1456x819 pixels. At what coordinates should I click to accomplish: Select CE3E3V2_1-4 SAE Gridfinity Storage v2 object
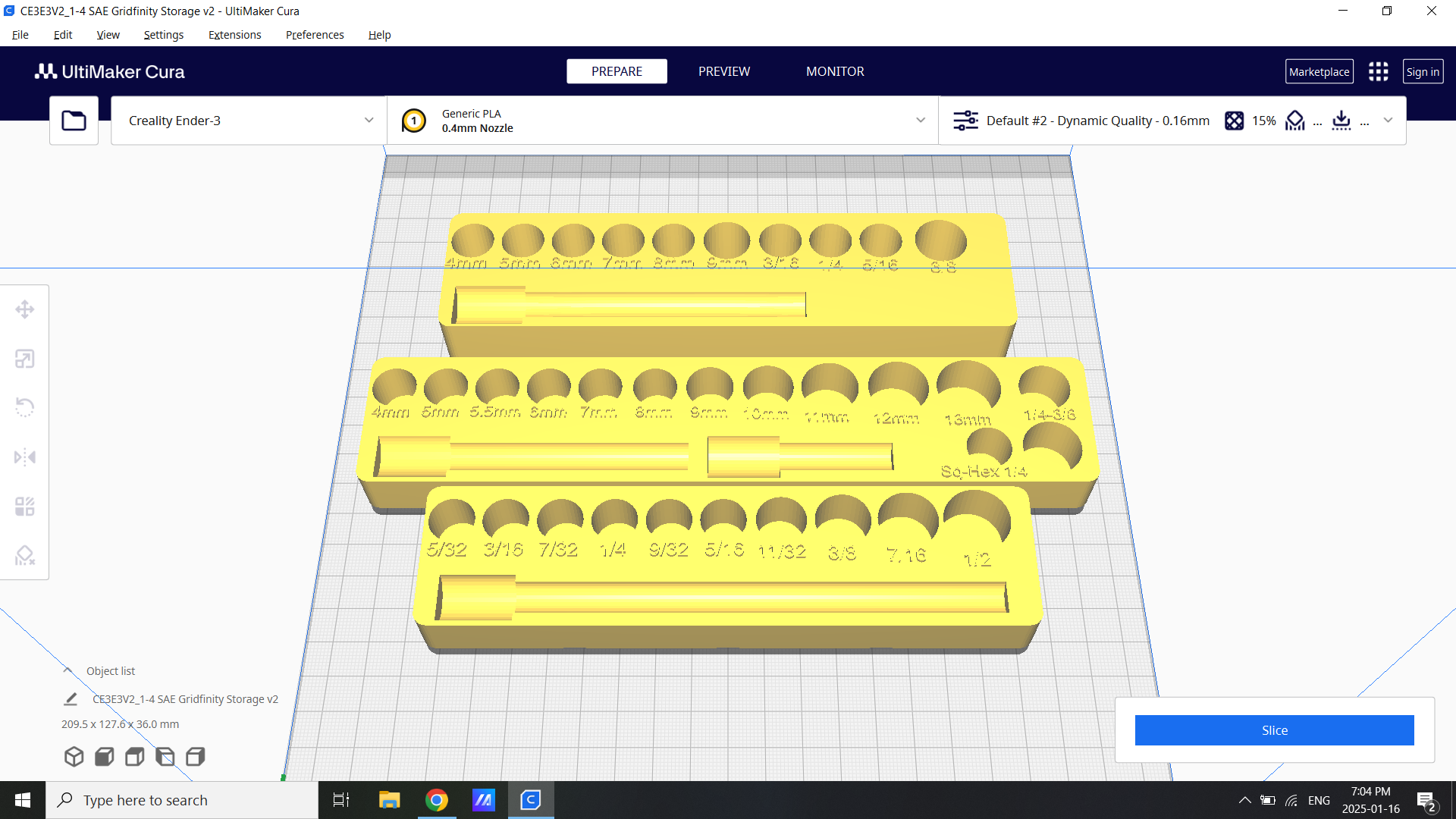(x=185, y=699)
